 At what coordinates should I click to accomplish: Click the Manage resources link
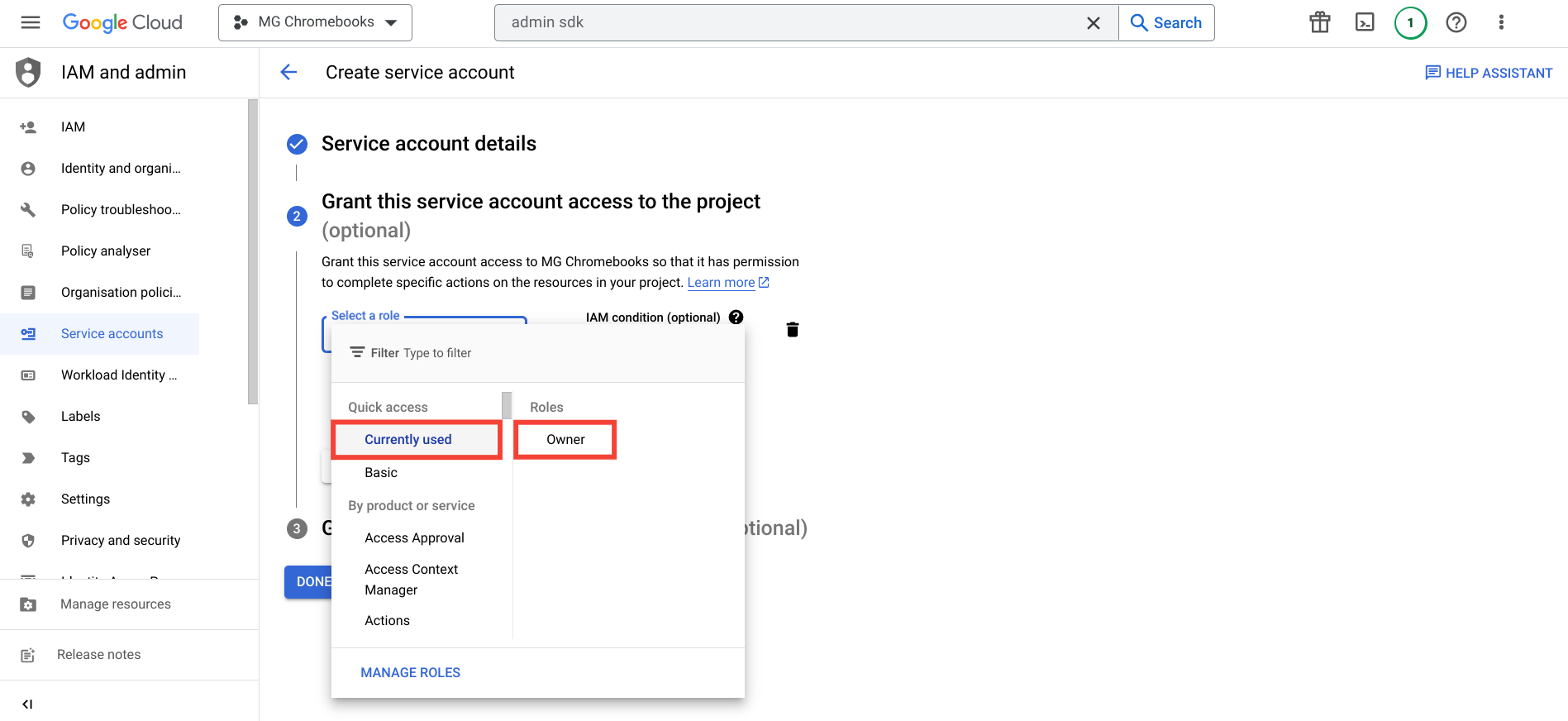(116, 604)
